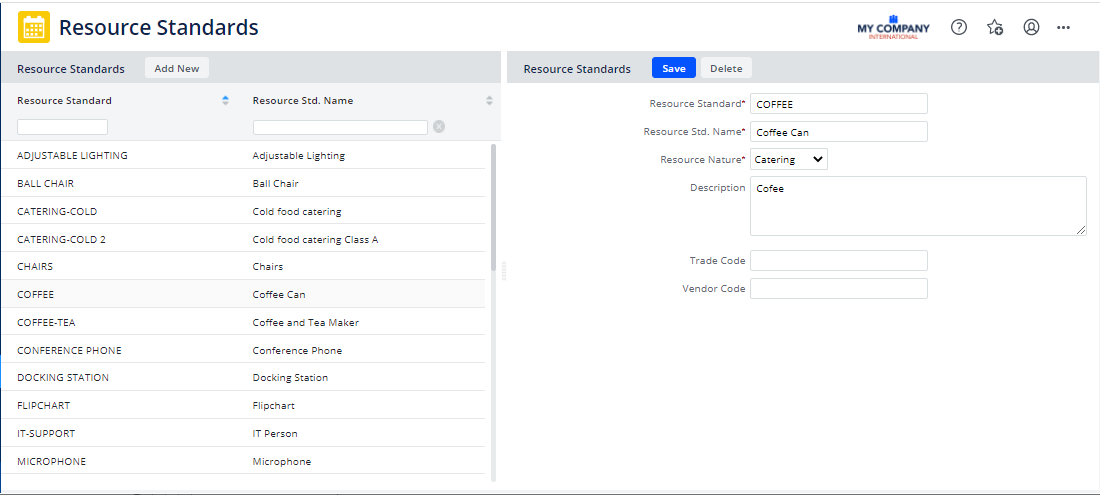The image size is (1100, 495).
Task: Open the help question mark icon
Action: (959, 27)
